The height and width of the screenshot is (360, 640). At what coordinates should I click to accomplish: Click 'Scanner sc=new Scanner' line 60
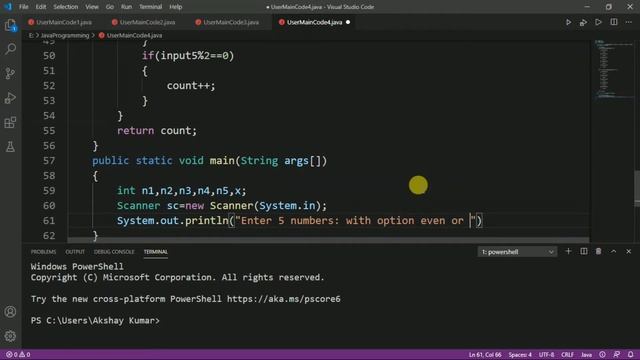222,206
